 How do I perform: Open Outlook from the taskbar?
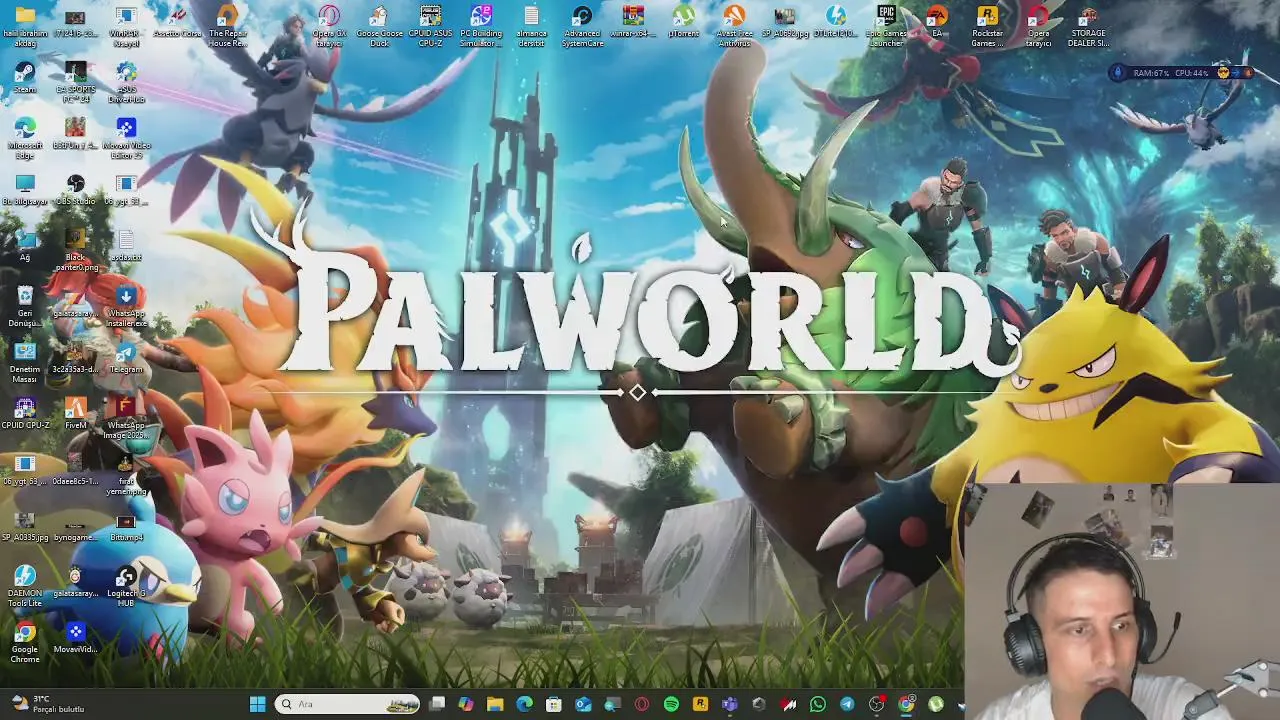pyautogui.click(x=583, y=704)
